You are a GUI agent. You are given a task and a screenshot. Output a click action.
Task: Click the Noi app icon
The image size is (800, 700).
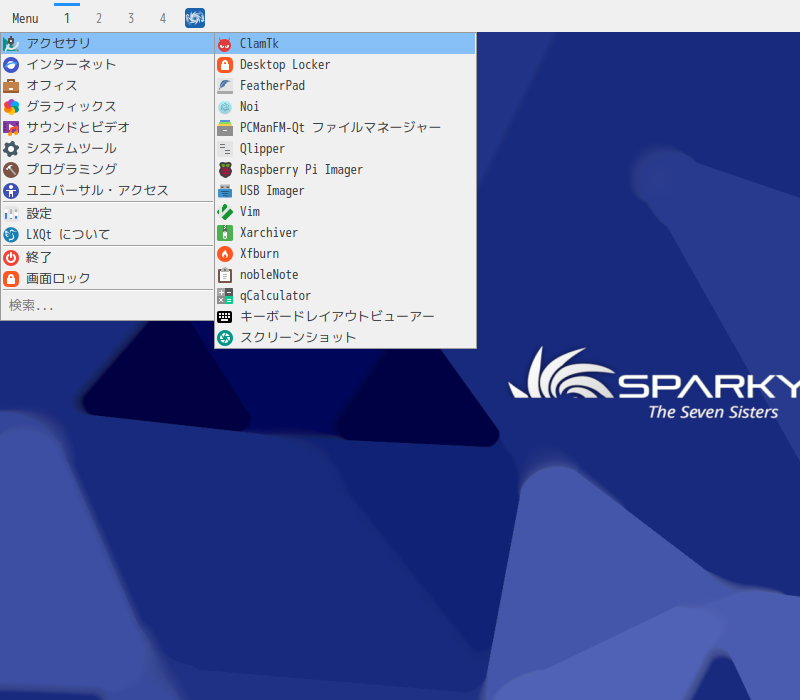tap(225, 107)
